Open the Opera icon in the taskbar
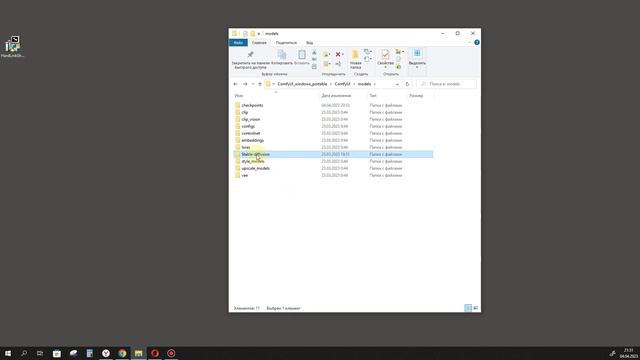 155,353
